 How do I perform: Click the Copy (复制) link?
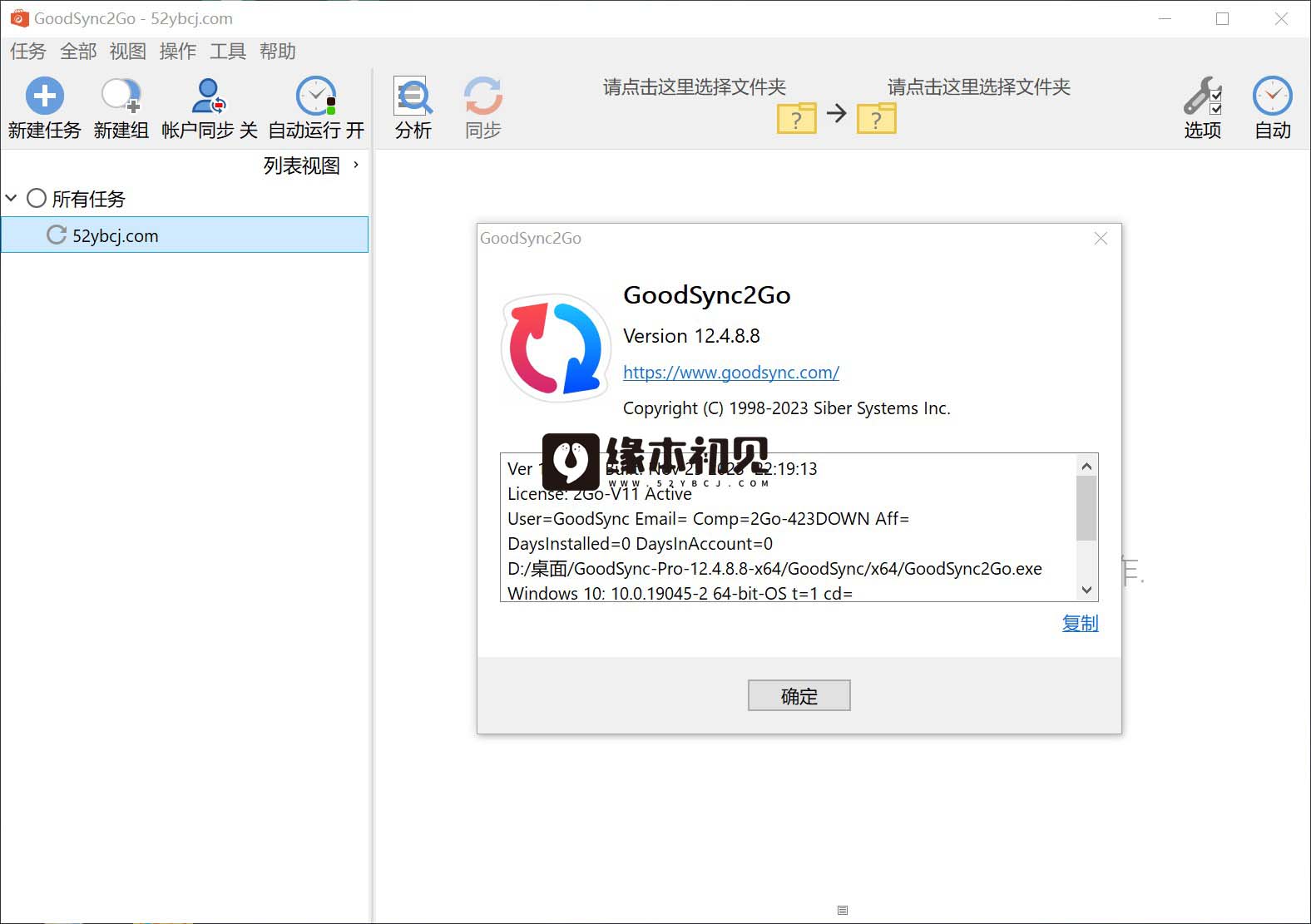(1081, 623)
